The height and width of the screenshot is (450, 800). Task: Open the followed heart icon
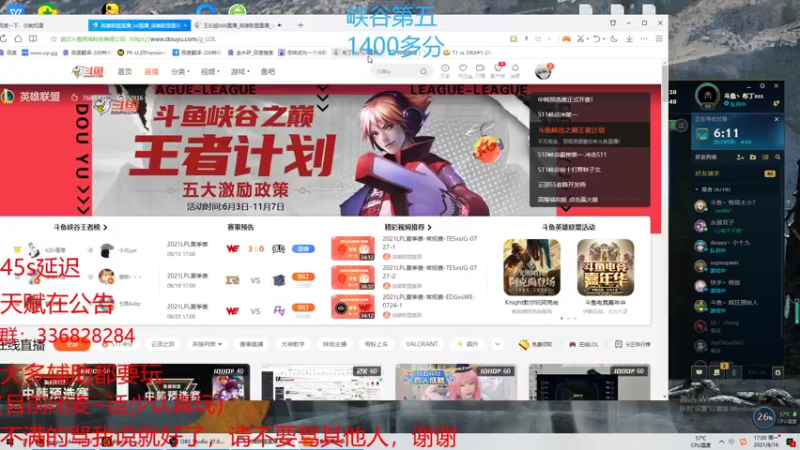click(x=463, y=70)
